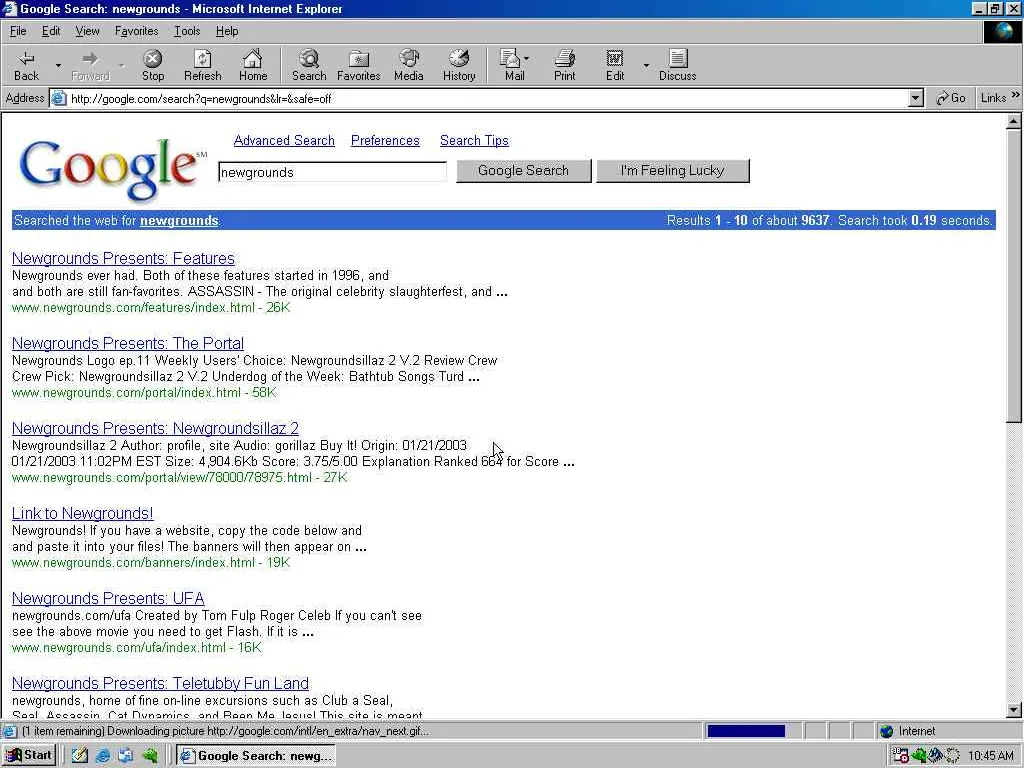Click the green quick launch icon
The image size is (1024, 768).
click(x=150, y=756)
